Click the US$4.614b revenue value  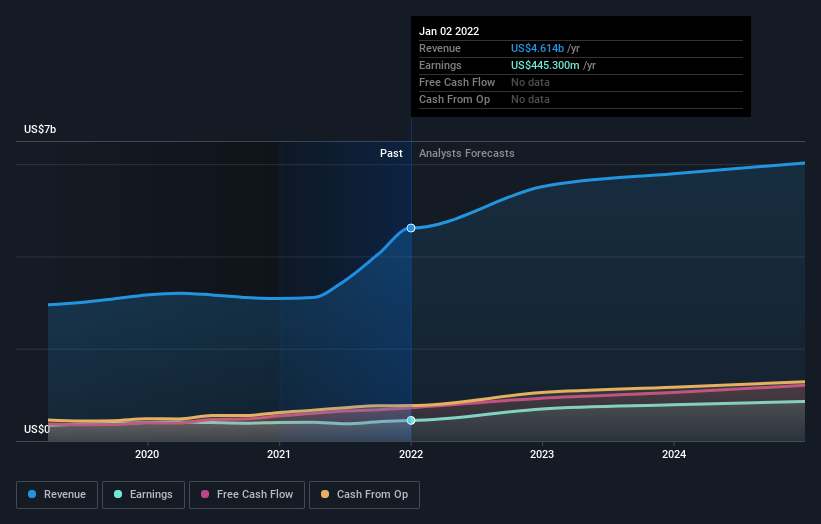coord(537,48)
